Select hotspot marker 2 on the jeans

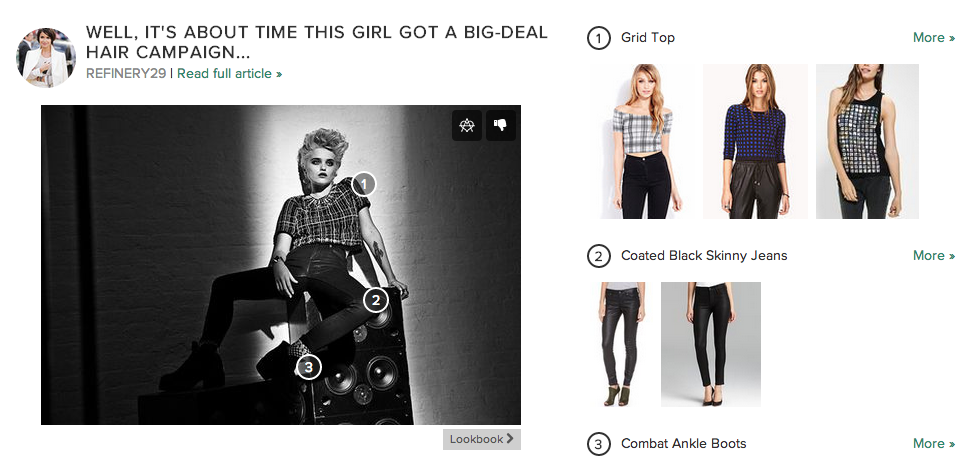click(376, 301)
